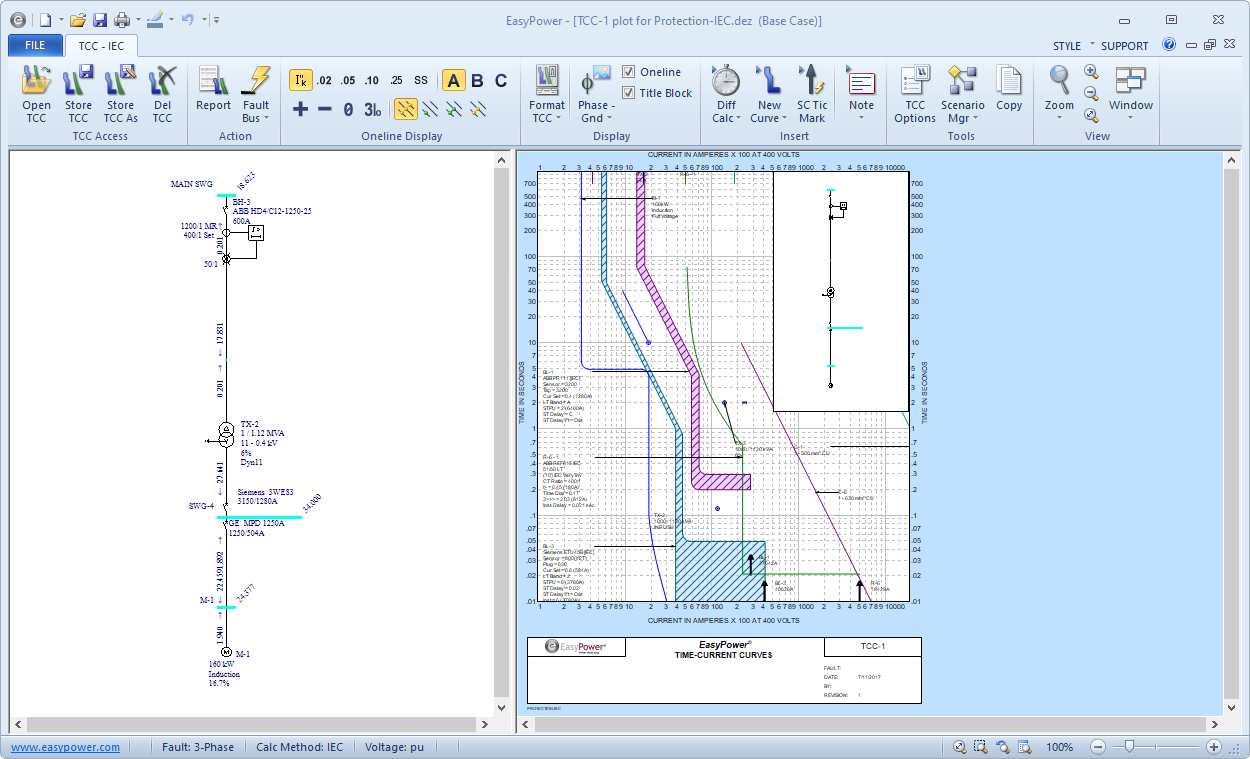
Task: Click the blue Help question mark
Action: tap(1169, 45)
